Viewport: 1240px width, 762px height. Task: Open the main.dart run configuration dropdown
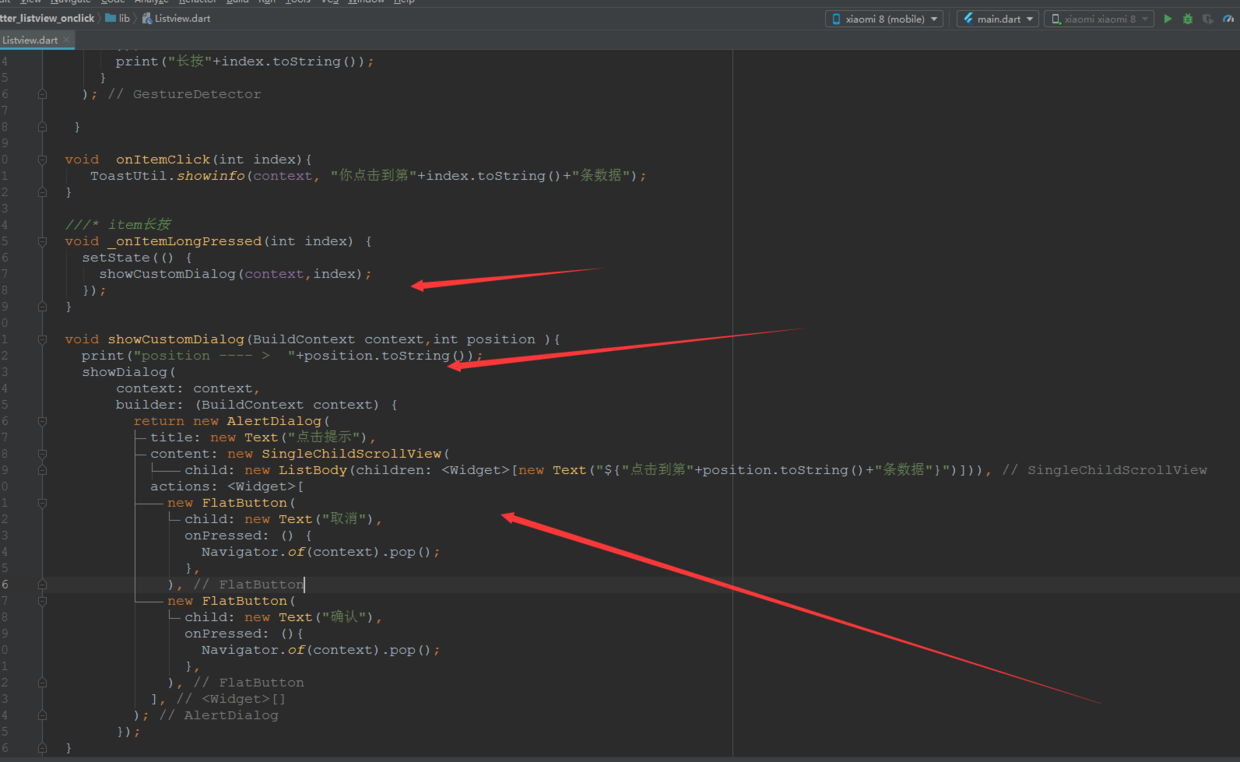[997, 19]
